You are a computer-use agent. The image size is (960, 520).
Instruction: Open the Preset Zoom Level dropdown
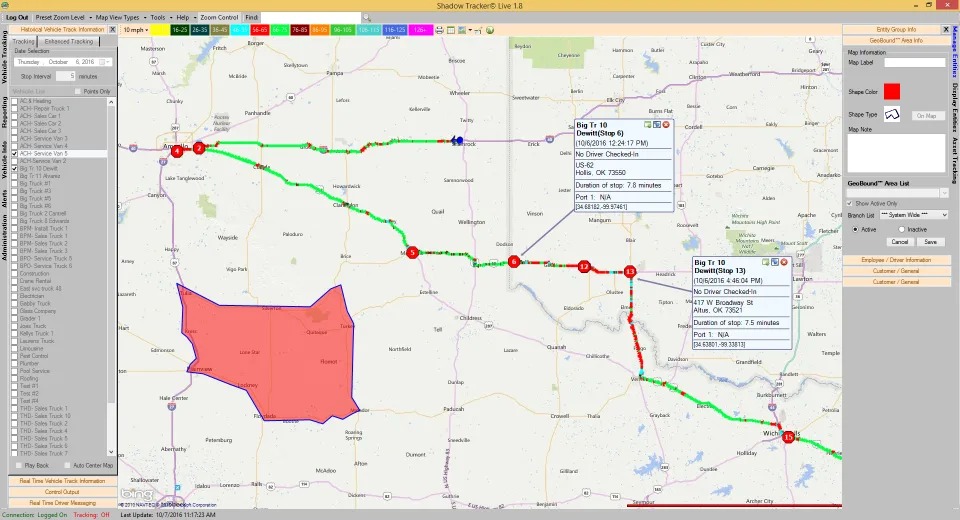[63, 18]
